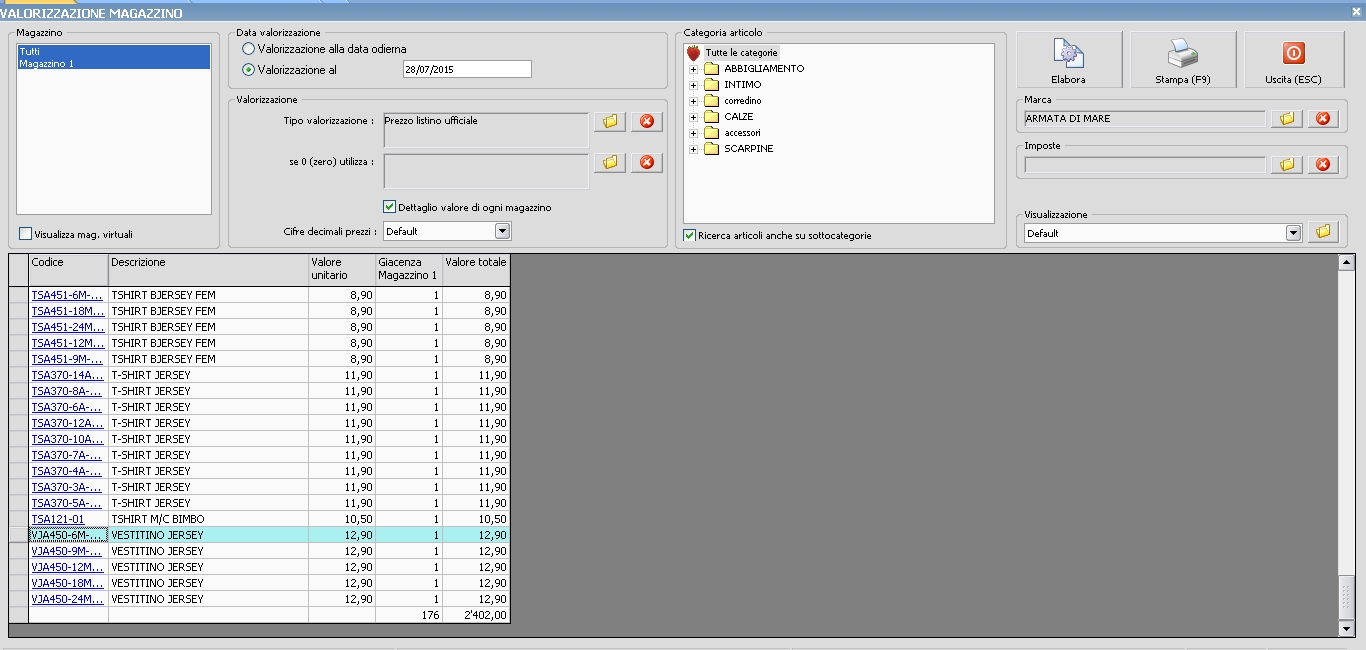The height and width of the screenshot is (650, 1366).
Task: Open item link VJA450-24M
Action: pos(67,599)
